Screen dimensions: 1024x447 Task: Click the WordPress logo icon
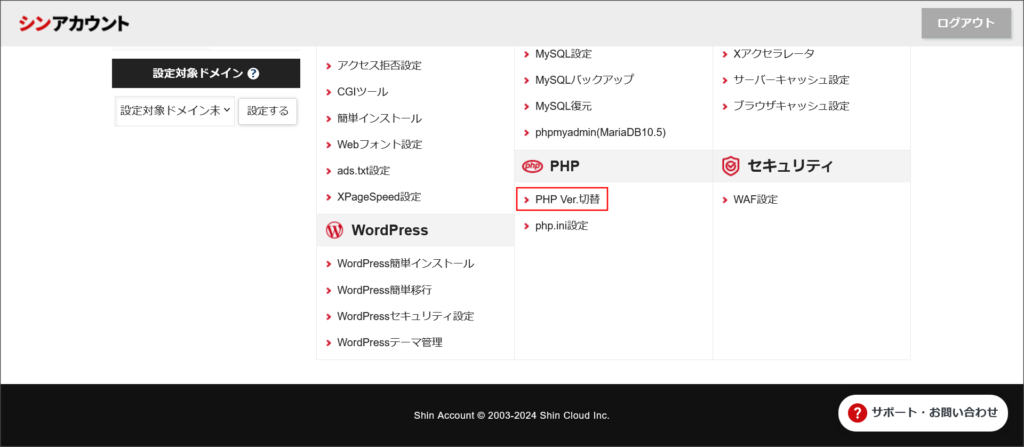334,230
